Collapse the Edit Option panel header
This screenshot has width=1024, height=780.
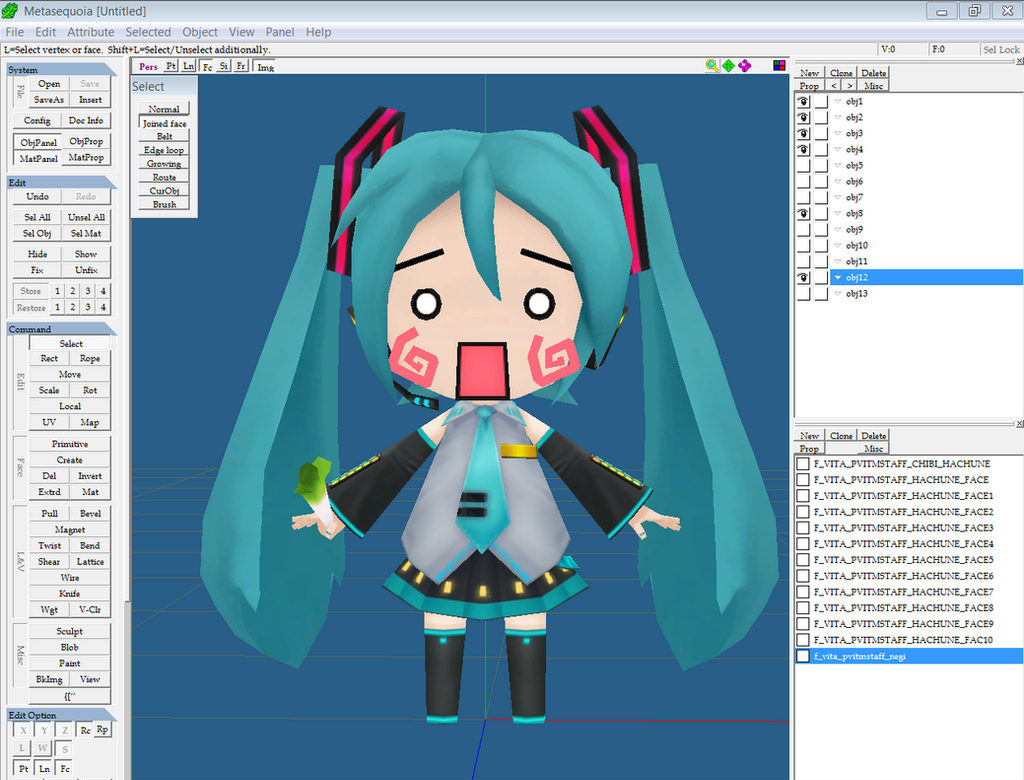[x=61, y=715]
